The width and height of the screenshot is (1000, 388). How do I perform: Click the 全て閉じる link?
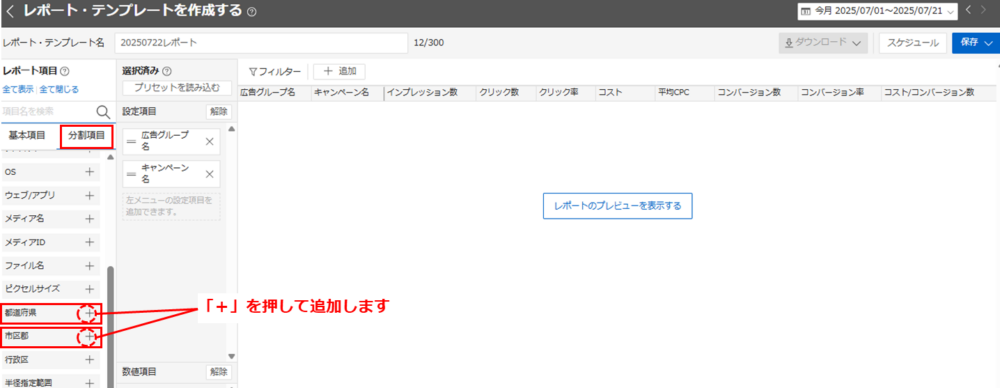59,89
